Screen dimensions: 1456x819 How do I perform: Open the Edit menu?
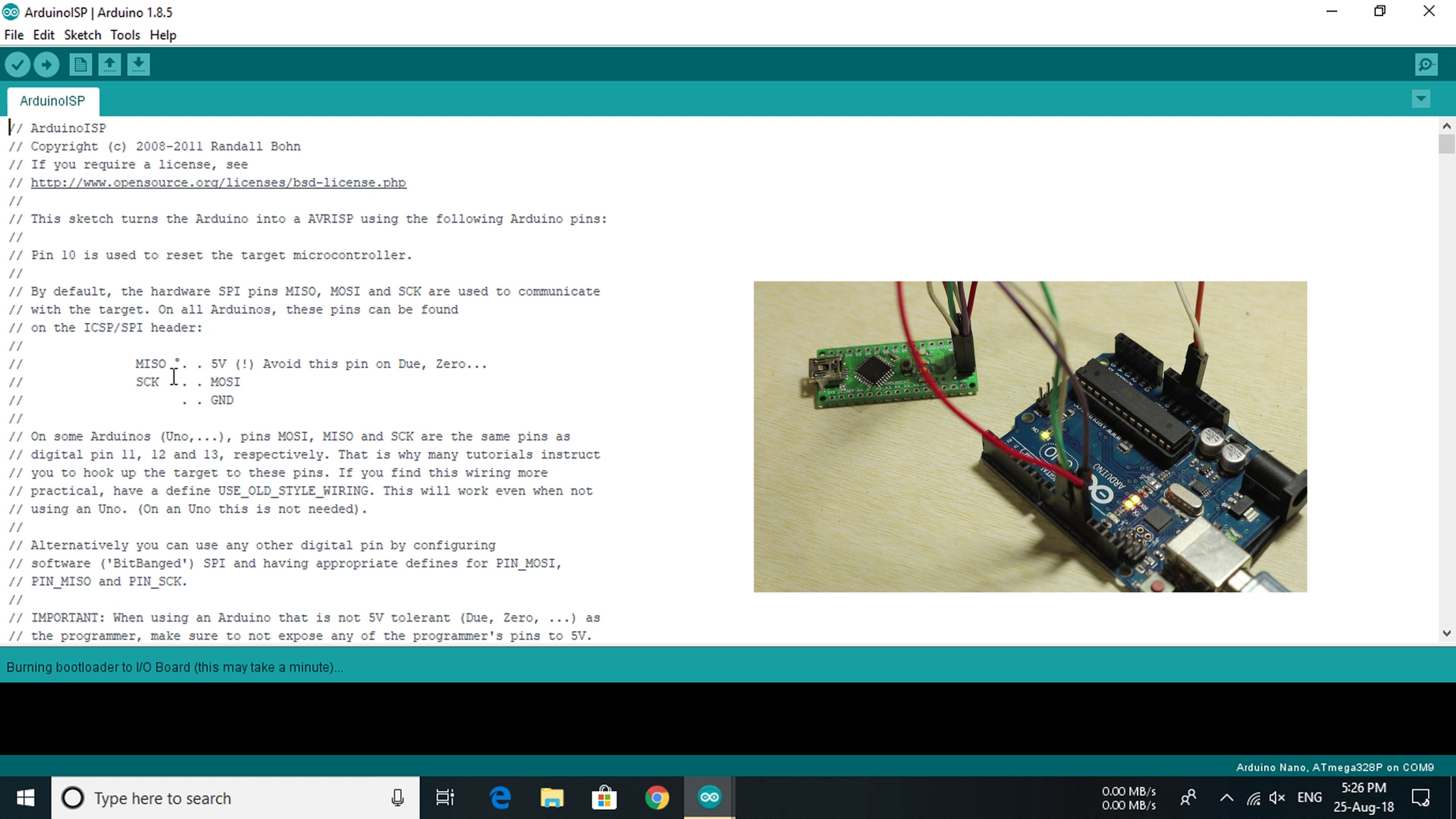43,35
